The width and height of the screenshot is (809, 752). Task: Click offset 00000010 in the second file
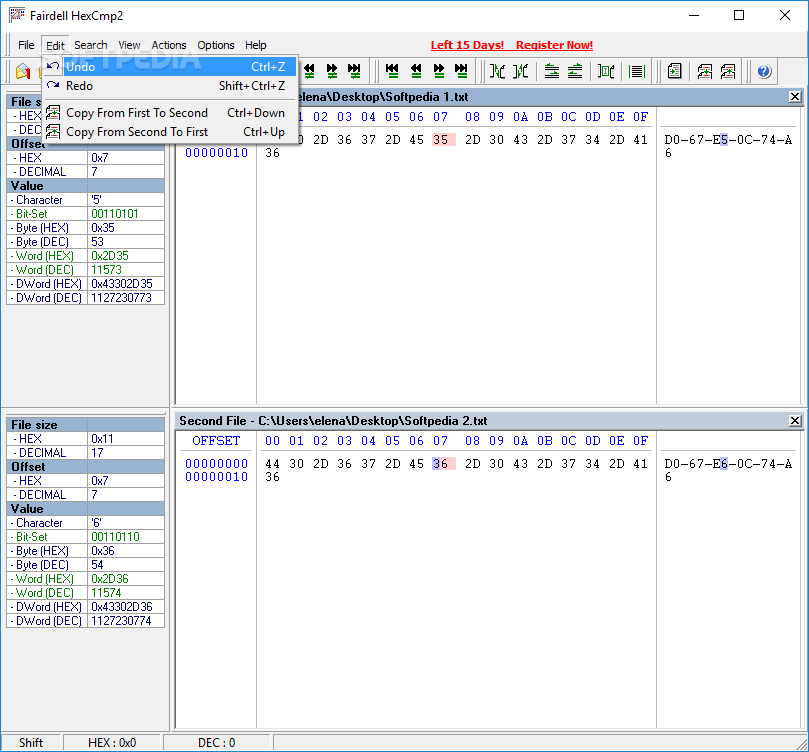point(217,477)
